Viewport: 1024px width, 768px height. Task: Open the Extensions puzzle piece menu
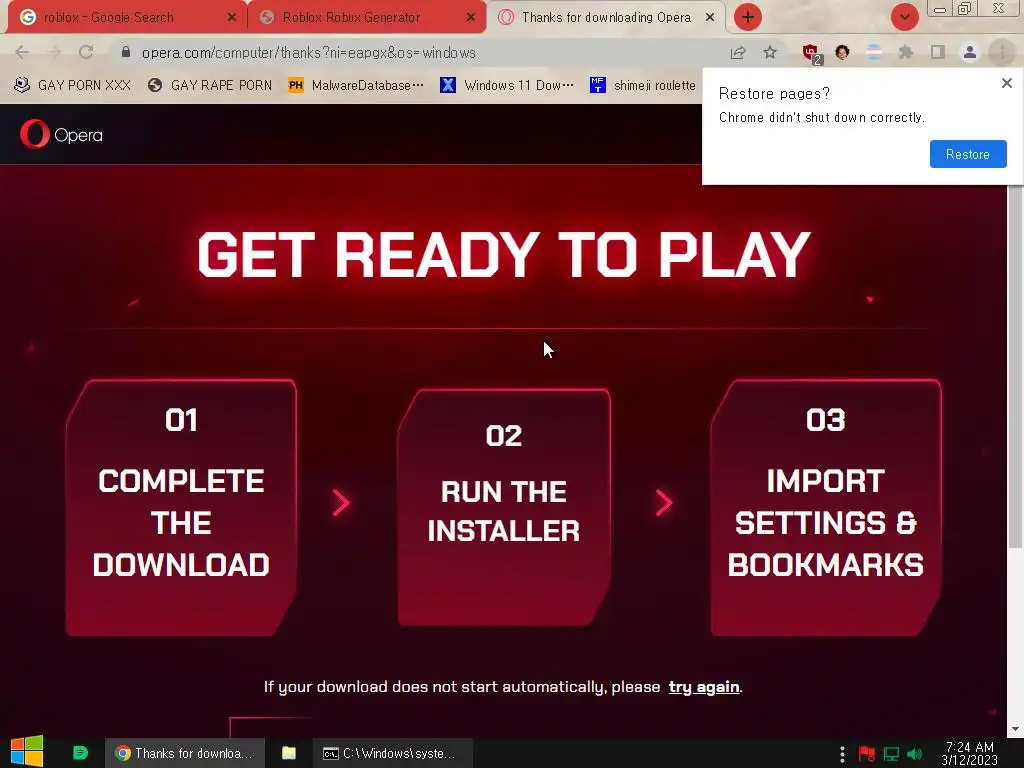(x=906, y=52)
